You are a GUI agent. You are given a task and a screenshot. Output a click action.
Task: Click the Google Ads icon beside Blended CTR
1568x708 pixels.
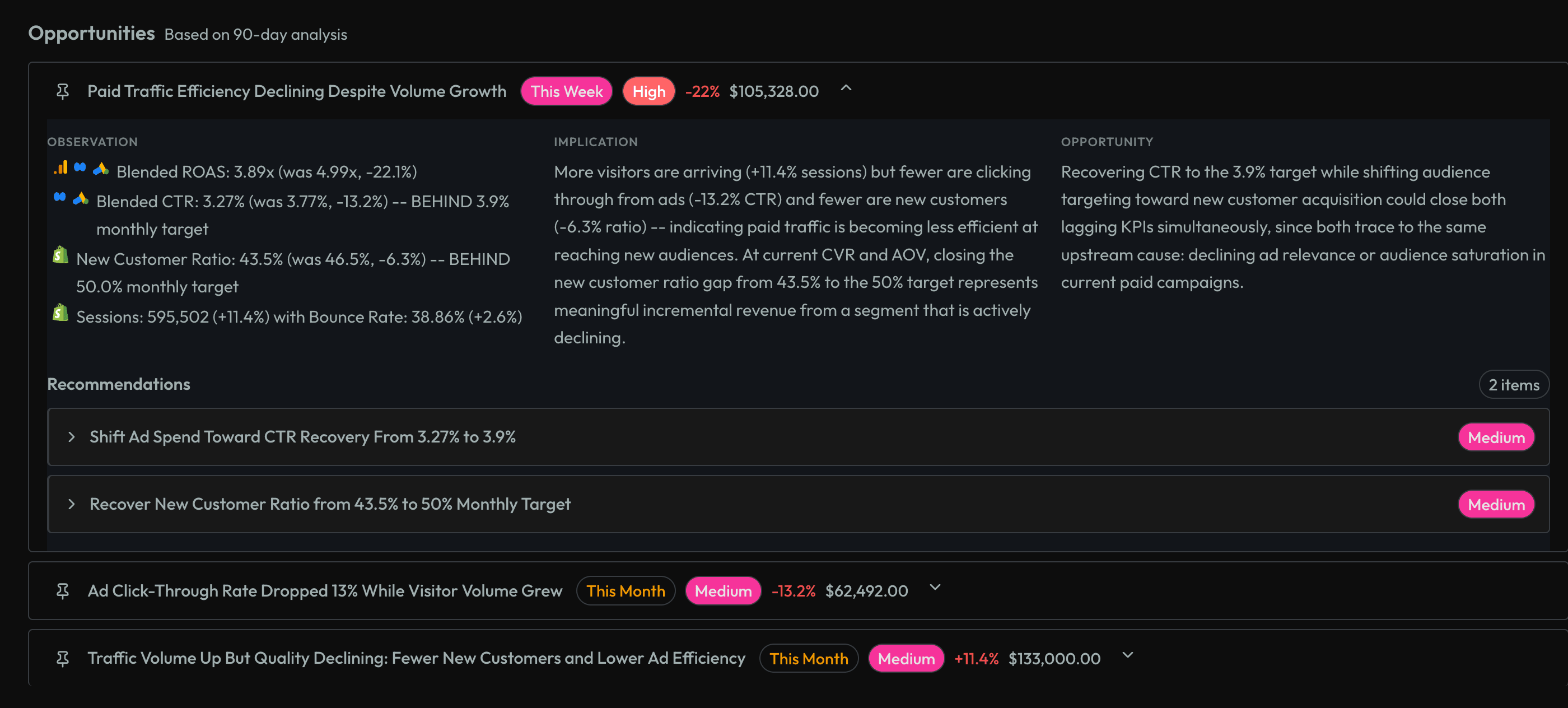click(80, 198)
